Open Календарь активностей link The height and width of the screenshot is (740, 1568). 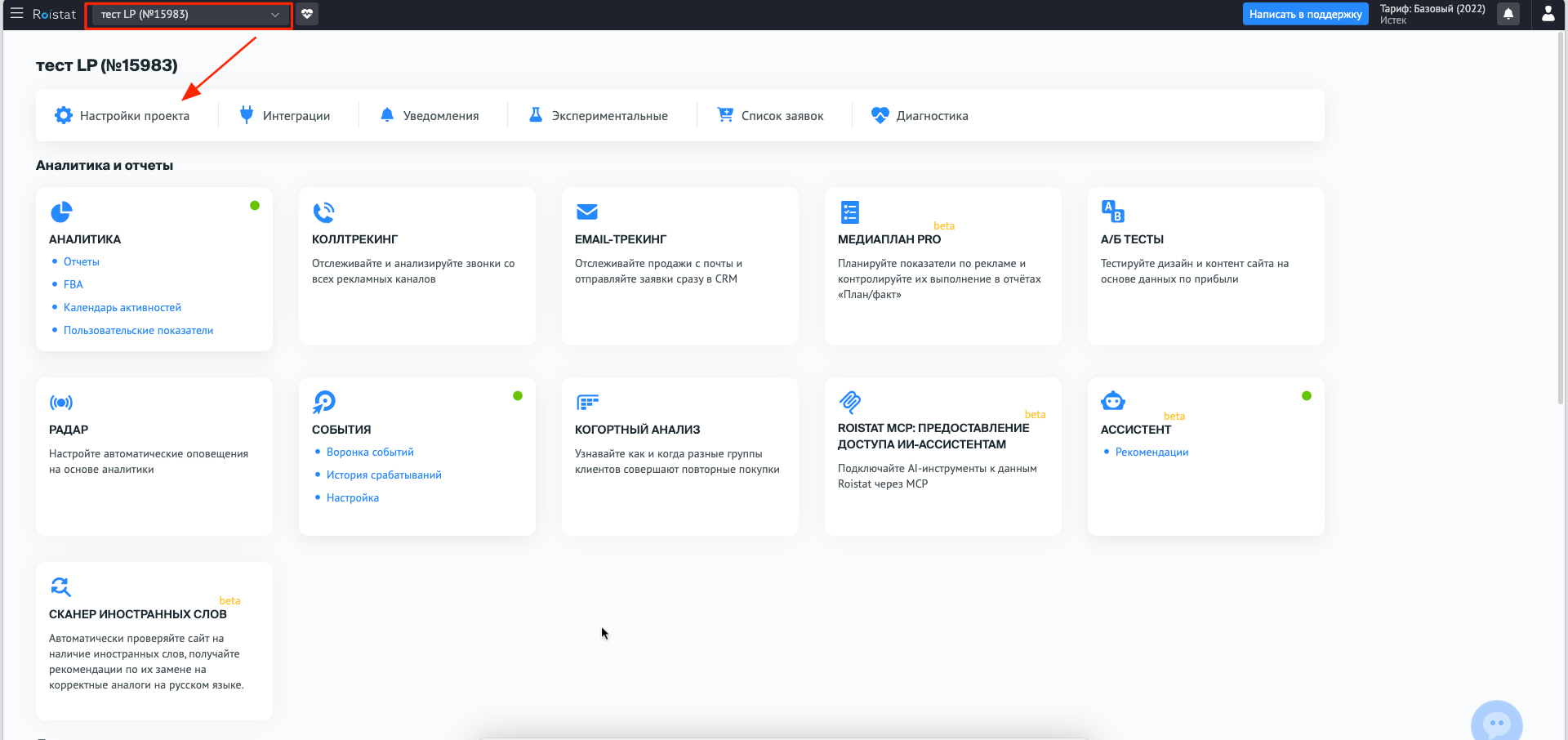click(122, 308)
